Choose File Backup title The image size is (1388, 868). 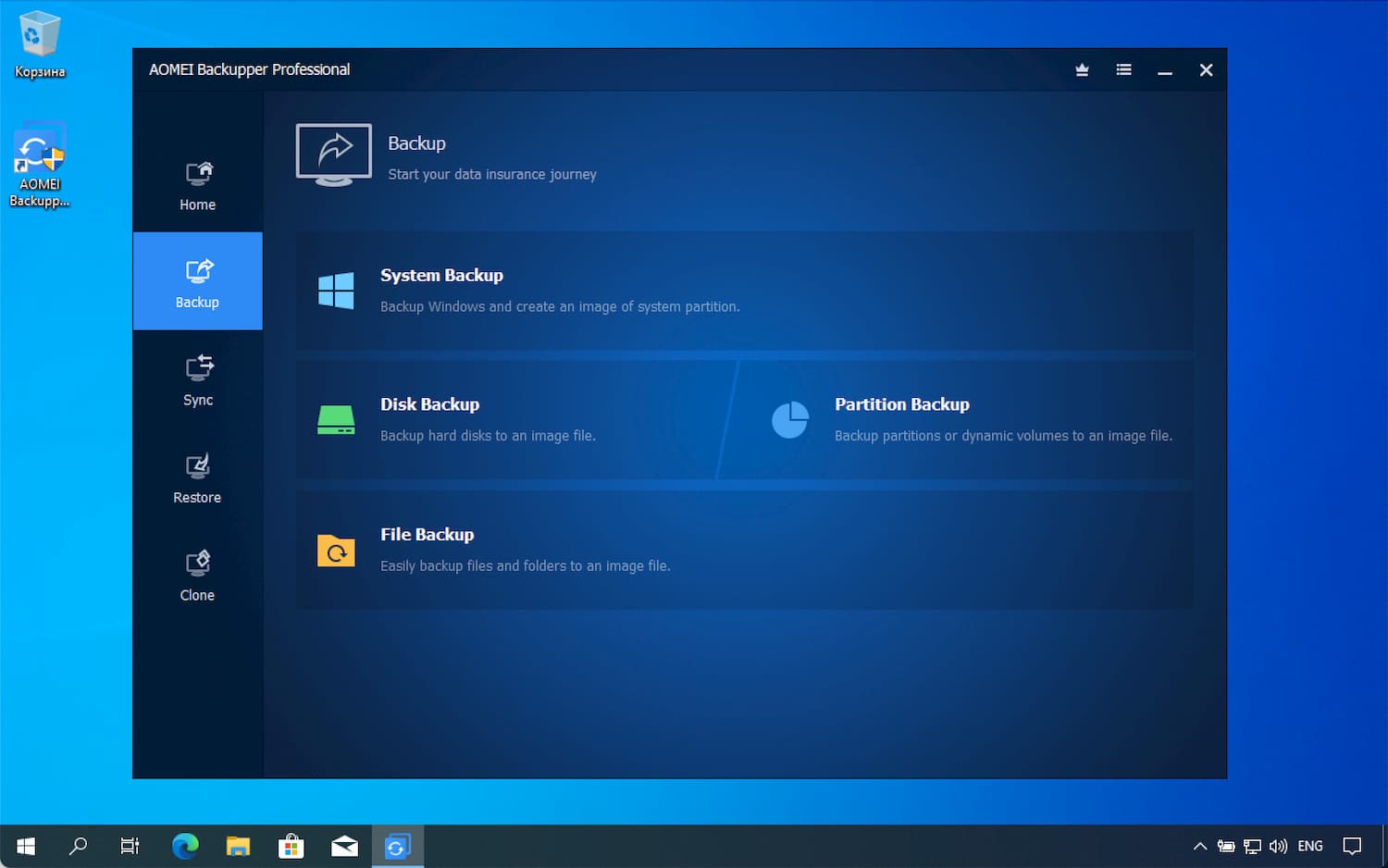pyautogui.click(x=427, y=534)
